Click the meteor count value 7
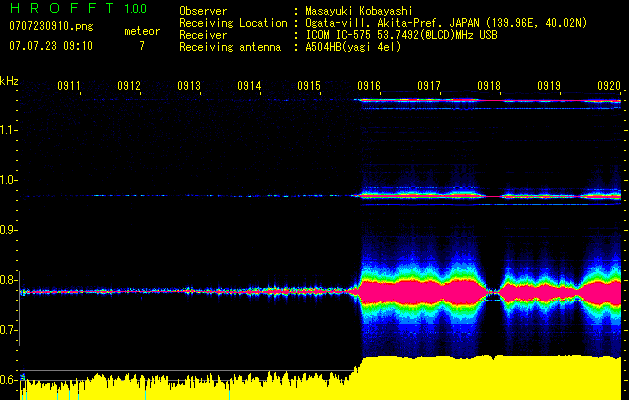629x400 pixels. point(142,46)
